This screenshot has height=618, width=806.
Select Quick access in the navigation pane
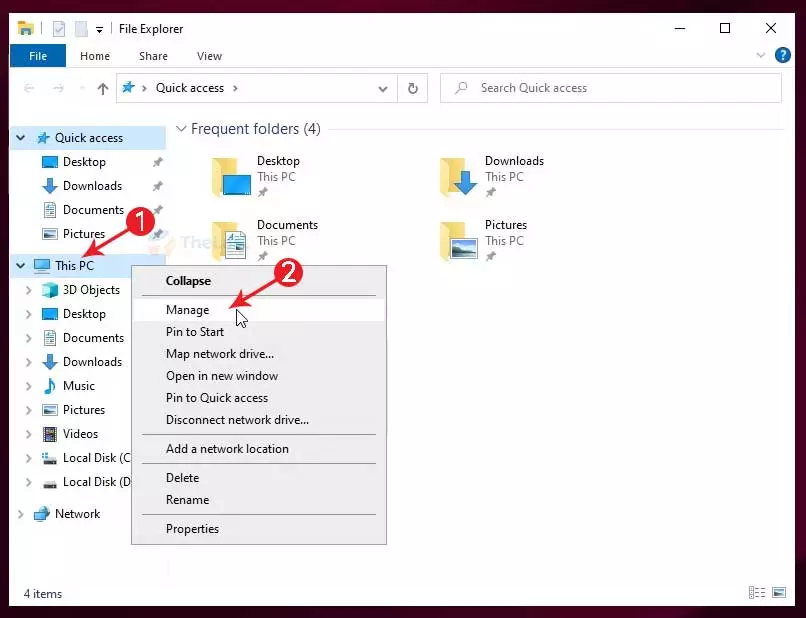pyautogui.click(x=88, y=138)
